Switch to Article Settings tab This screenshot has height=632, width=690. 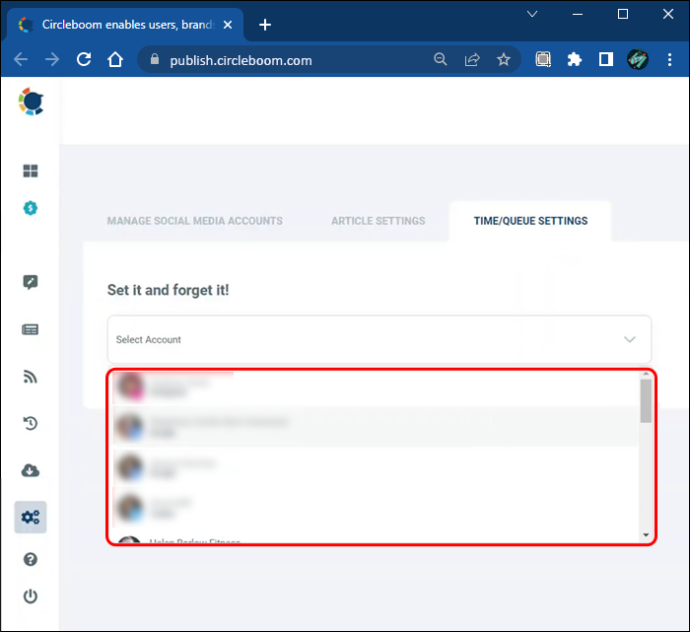[x=378, y=221]
